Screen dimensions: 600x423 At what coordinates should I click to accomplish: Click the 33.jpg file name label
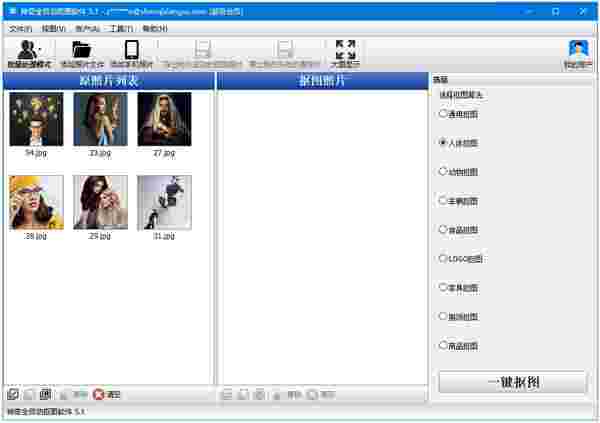tap(100, 153)
